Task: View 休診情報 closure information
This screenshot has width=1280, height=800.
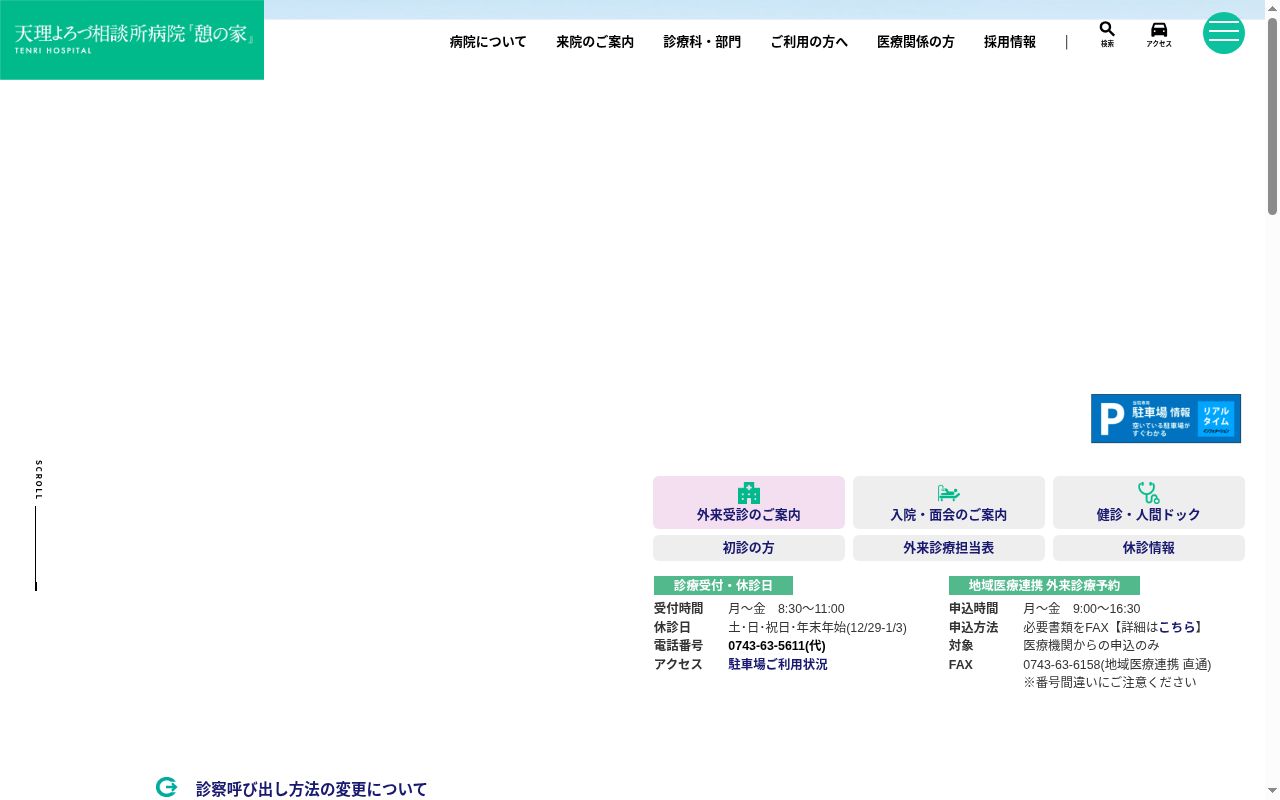Action: (x=1149, y=548)
